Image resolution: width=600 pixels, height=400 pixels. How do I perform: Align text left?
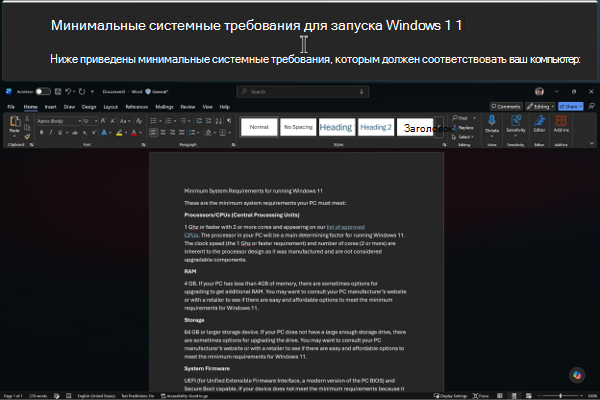click(x=153, y=132)
